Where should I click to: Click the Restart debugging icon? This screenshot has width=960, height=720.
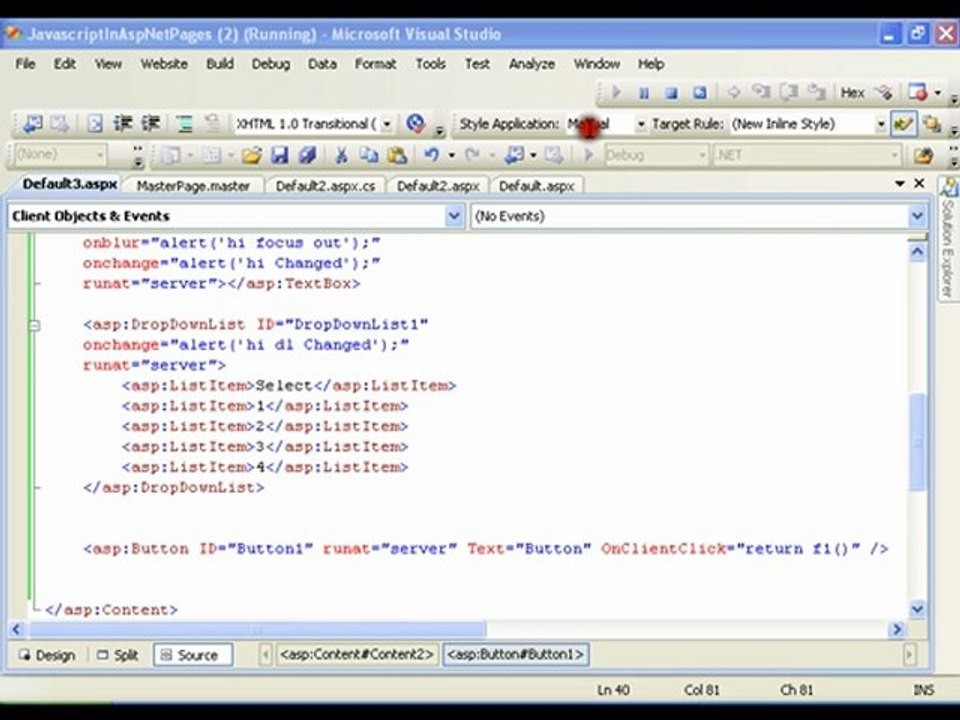(x=699, y=93)
